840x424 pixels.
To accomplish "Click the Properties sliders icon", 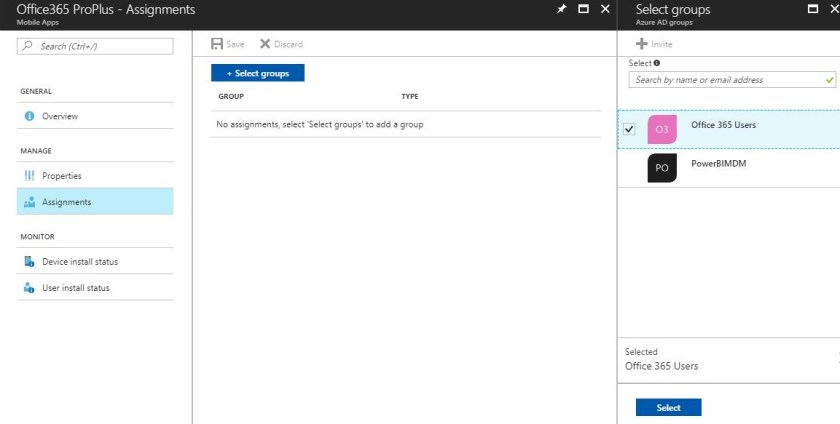I will (29, 176).
